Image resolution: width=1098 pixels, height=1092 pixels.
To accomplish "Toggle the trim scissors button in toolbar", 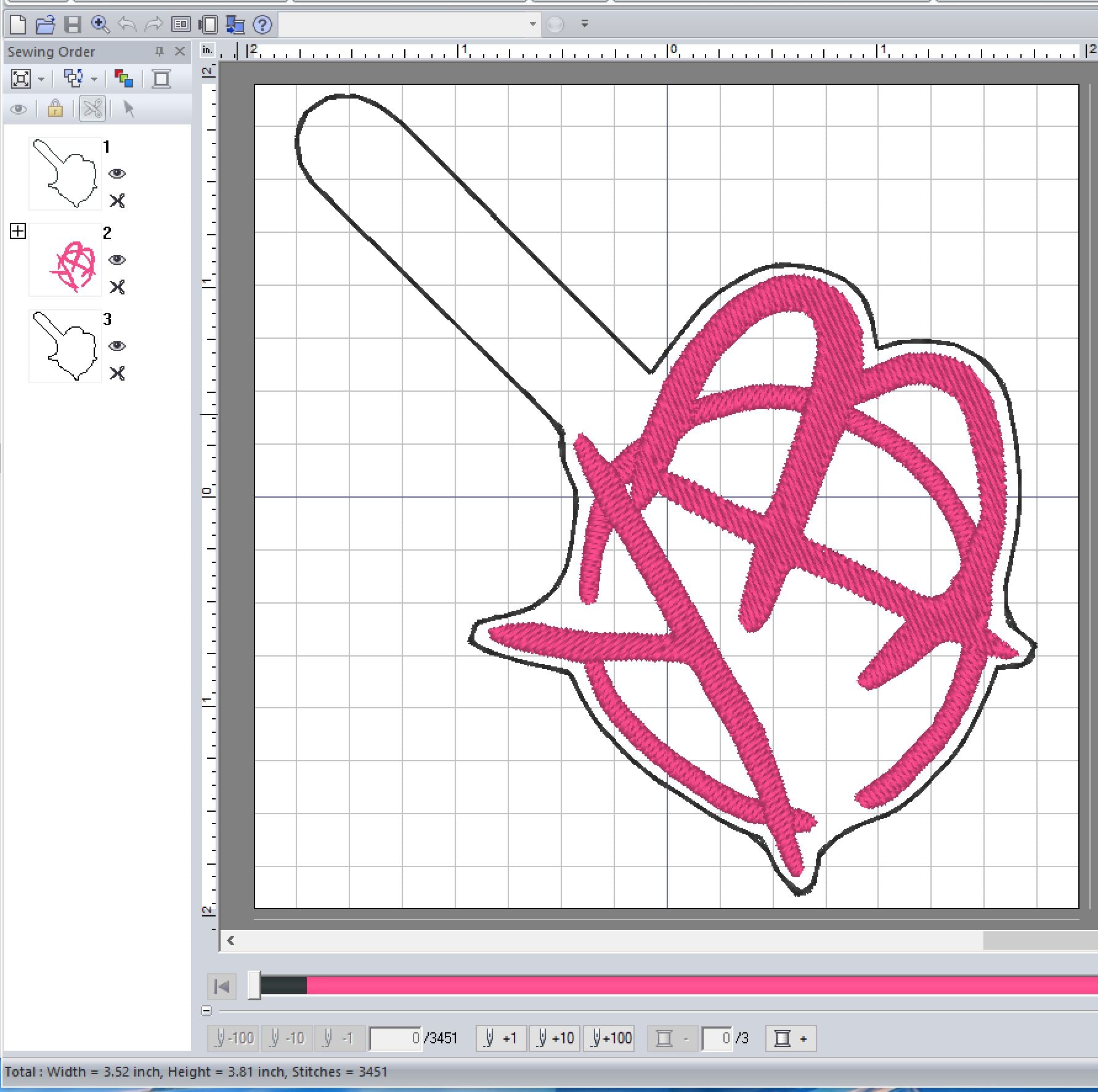I will [x=92, y=109].
